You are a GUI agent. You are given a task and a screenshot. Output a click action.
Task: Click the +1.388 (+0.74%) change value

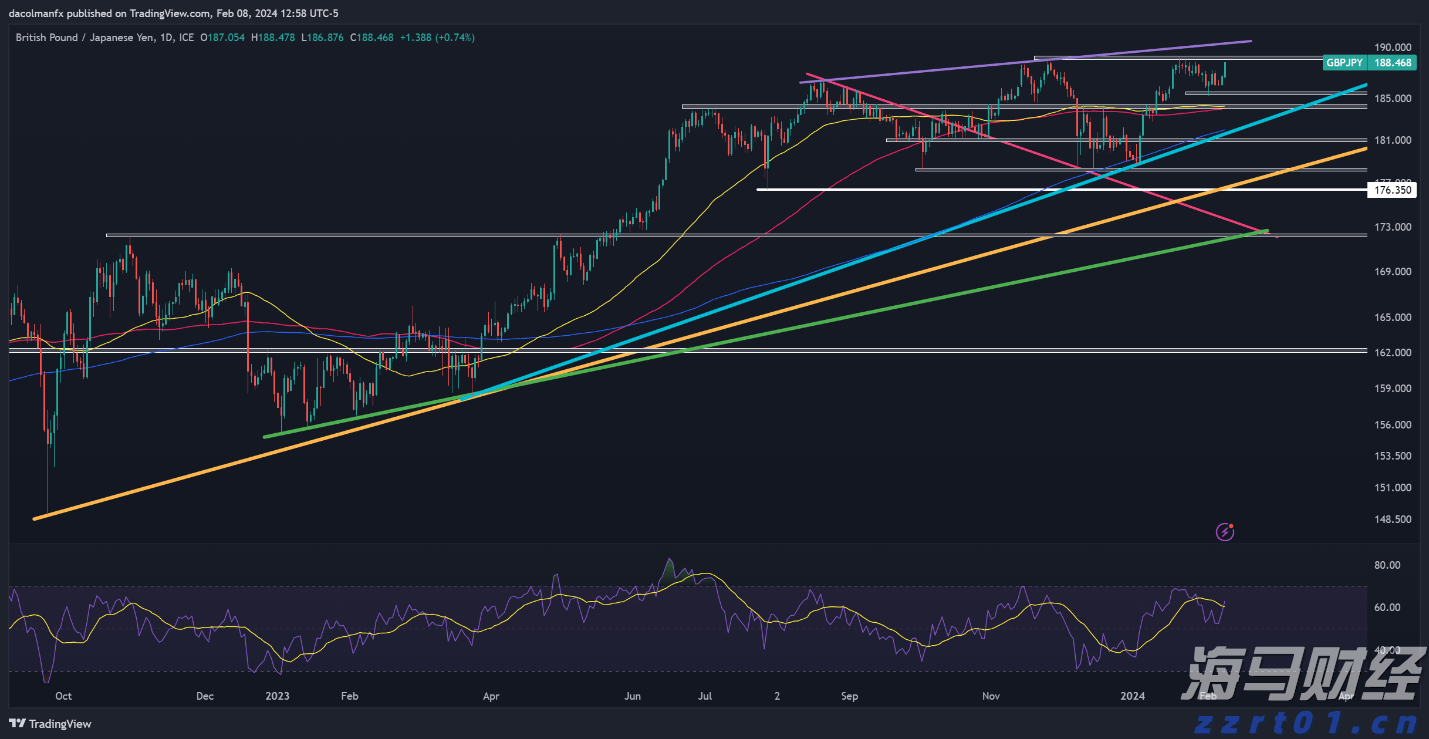pyautogui.click(x=438, y=37)
